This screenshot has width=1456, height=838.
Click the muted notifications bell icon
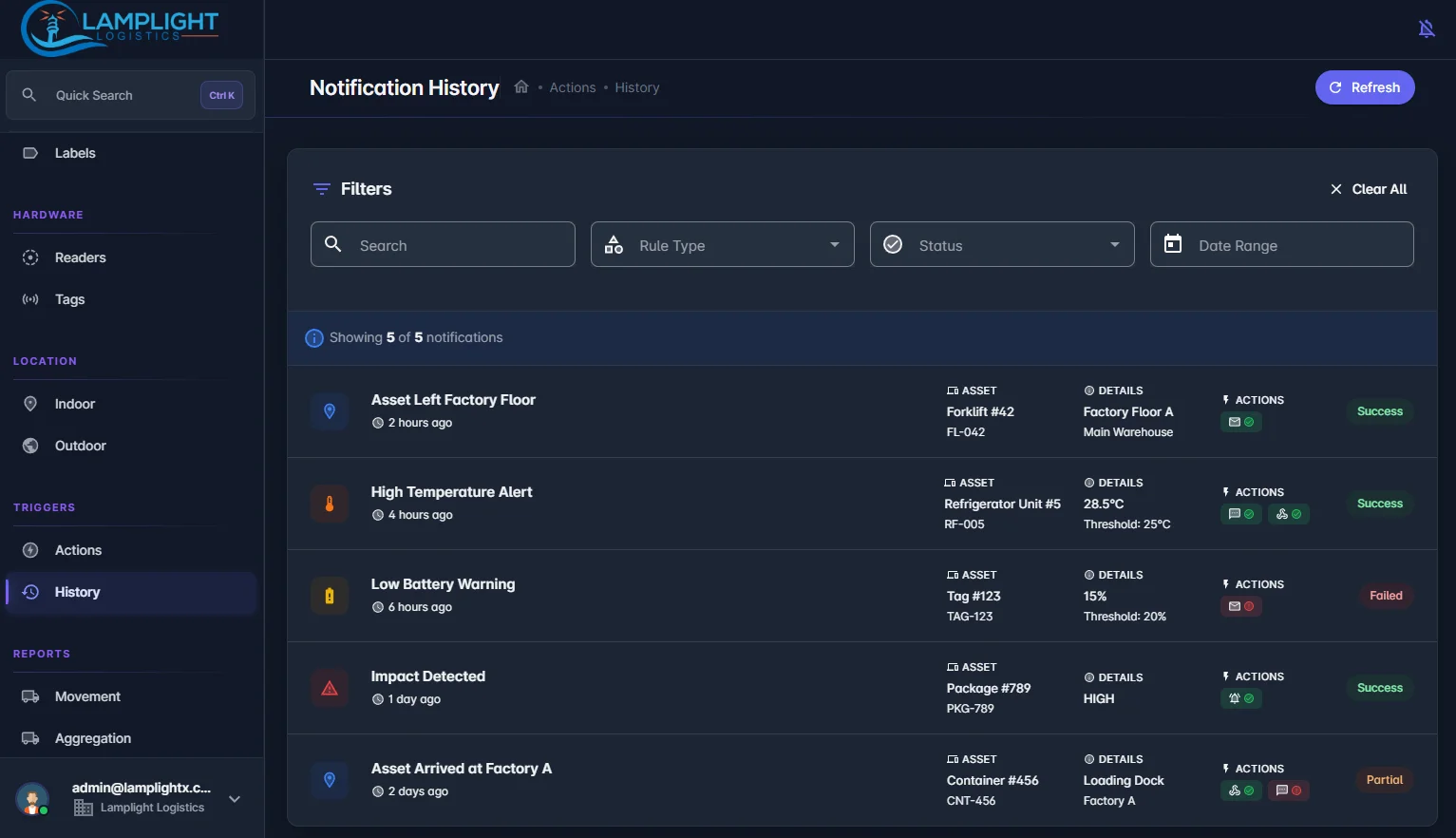tap(1426, 29)
